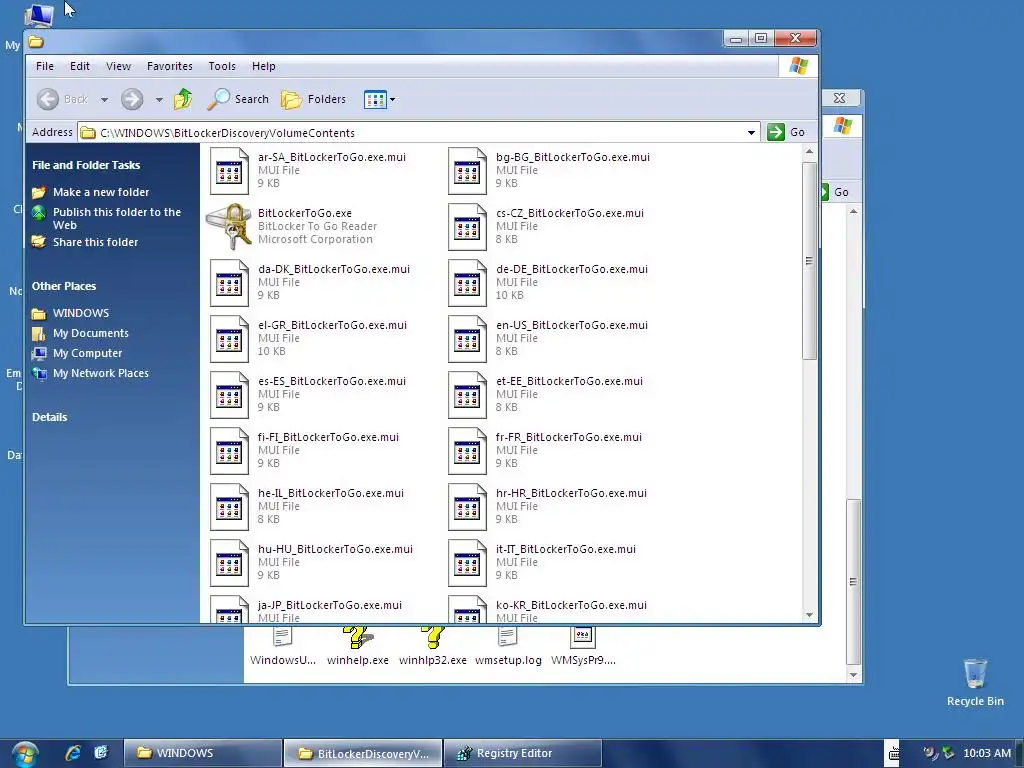Select winhelp.exe in the WINDOWS window
Viewport: 1024px width, 768px height.
(x=358, y=647)
